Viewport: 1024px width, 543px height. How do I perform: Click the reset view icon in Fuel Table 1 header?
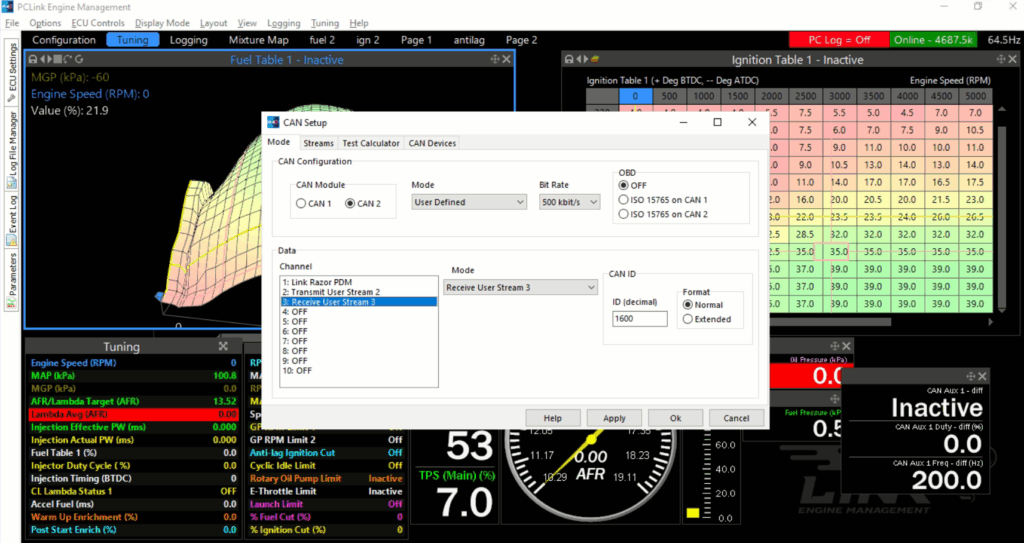tap(79, 59)
